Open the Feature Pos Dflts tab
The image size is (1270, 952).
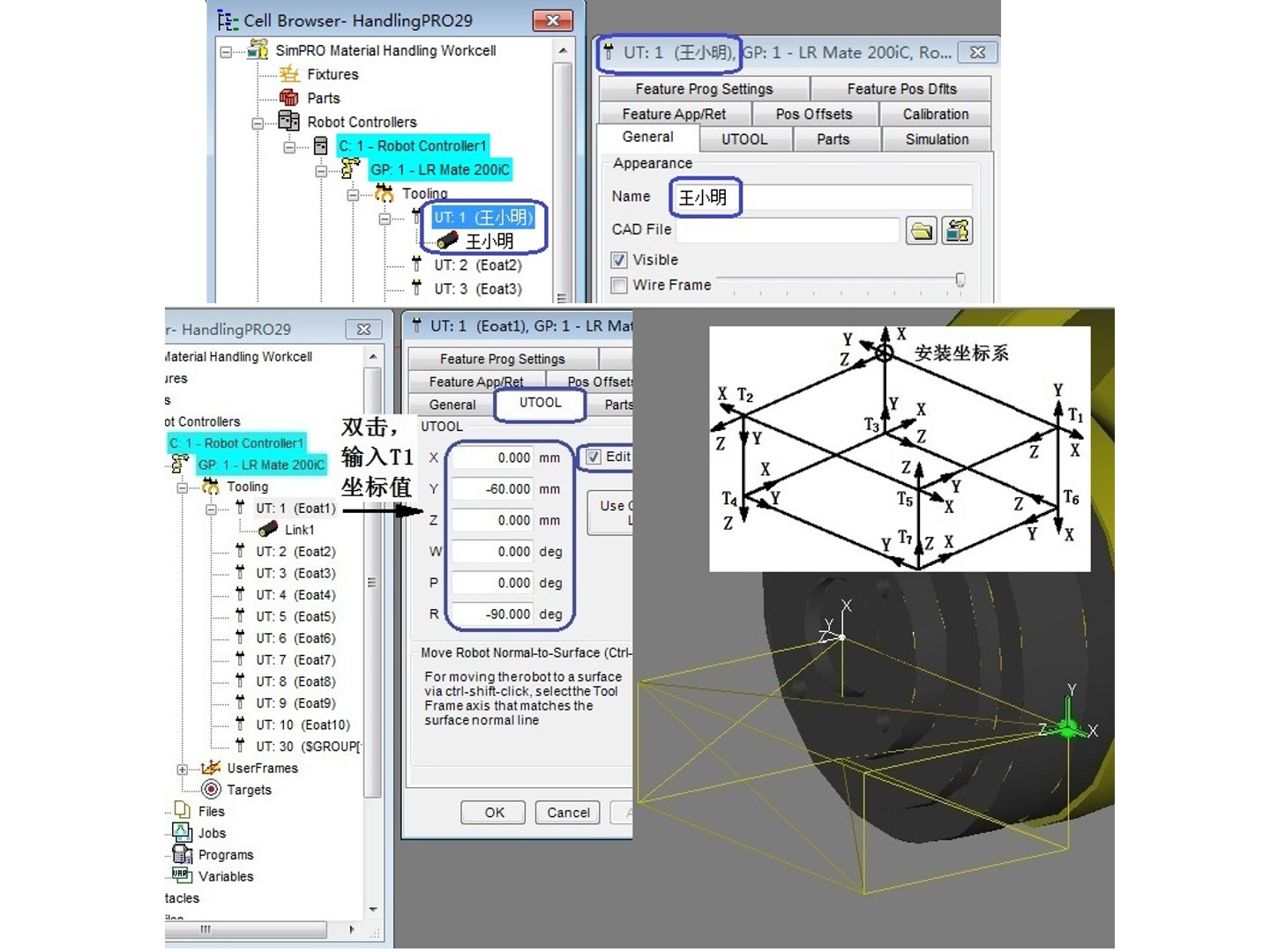(x=901, y=89)
